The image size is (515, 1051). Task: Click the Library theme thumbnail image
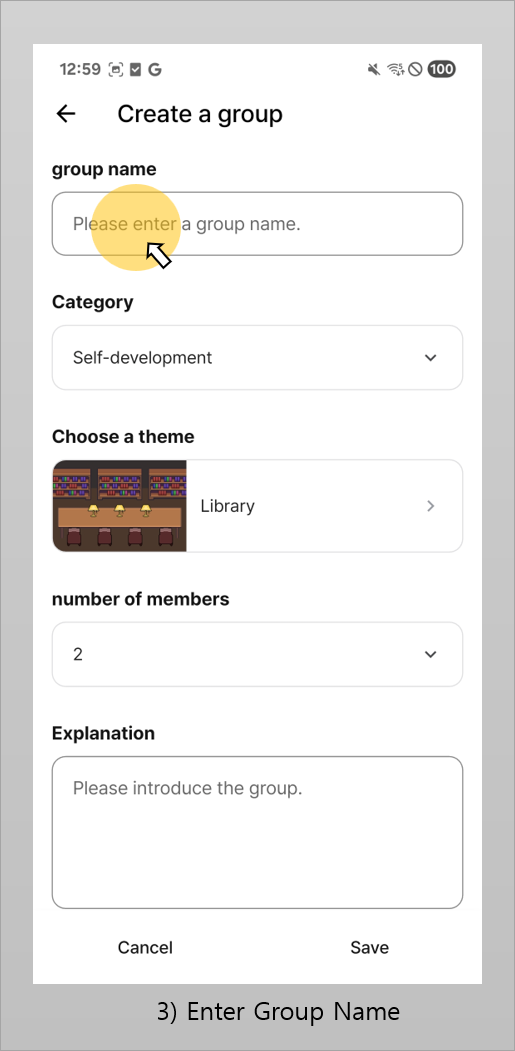point(119,506)
